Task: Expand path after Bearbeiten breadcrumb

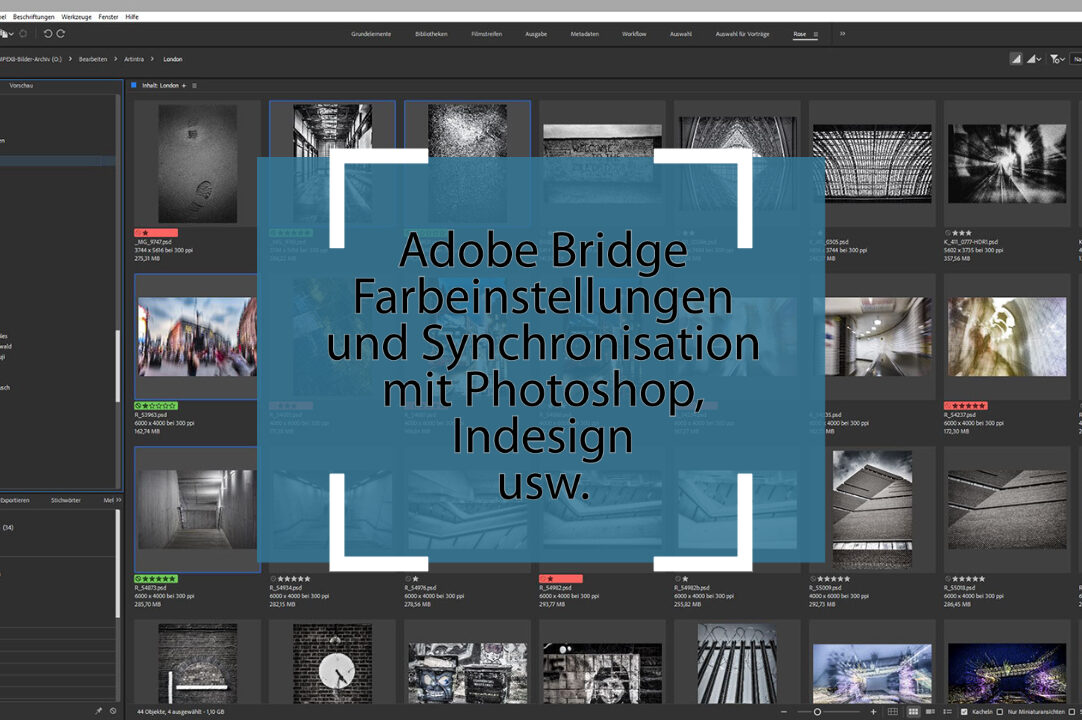Action: coord(115,59)
